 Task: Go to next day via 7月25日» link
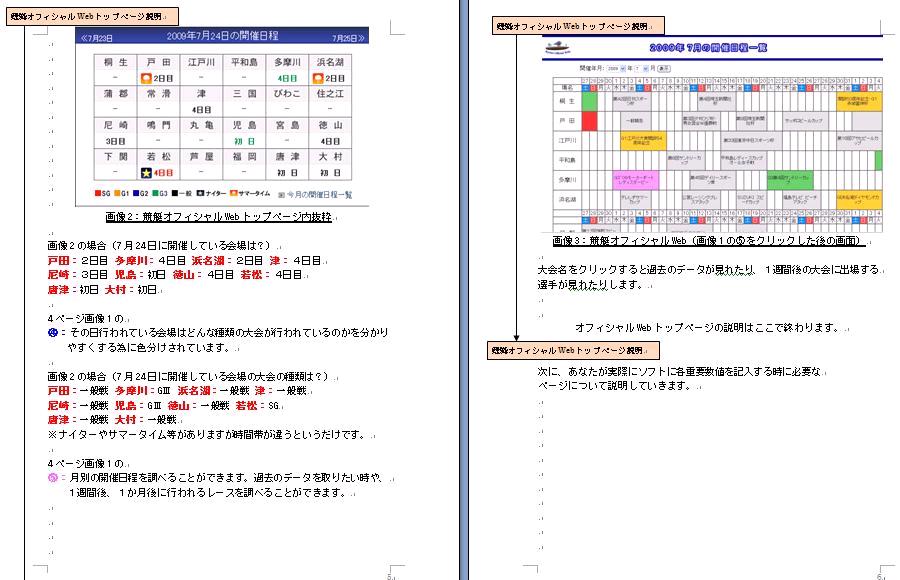(348, 38)
